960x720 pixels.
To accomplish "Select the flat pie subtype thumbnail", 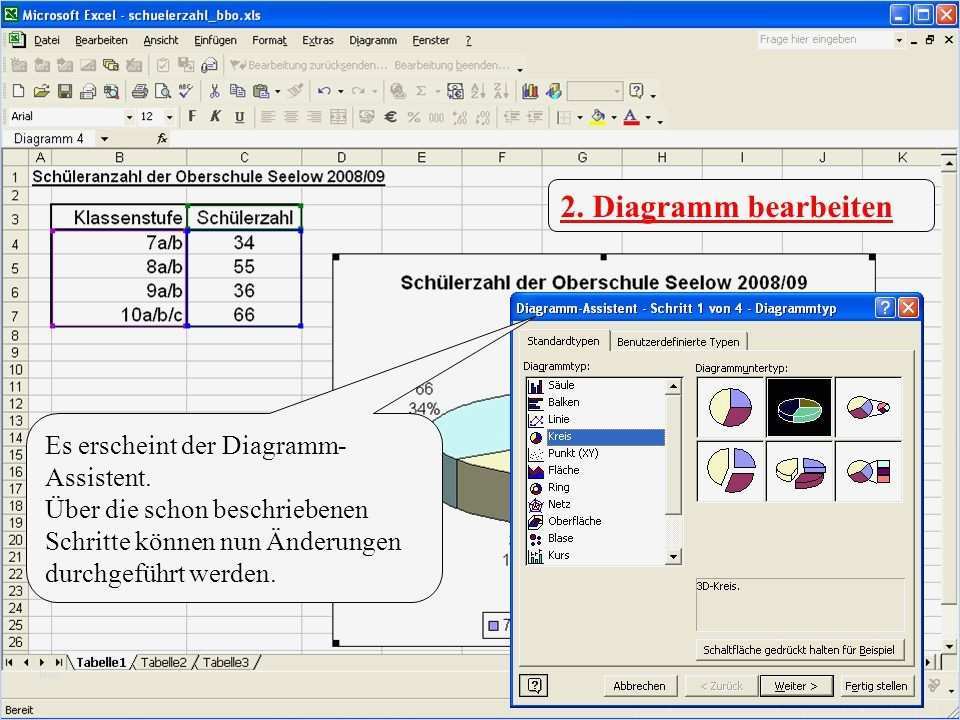I will point(730,407).
